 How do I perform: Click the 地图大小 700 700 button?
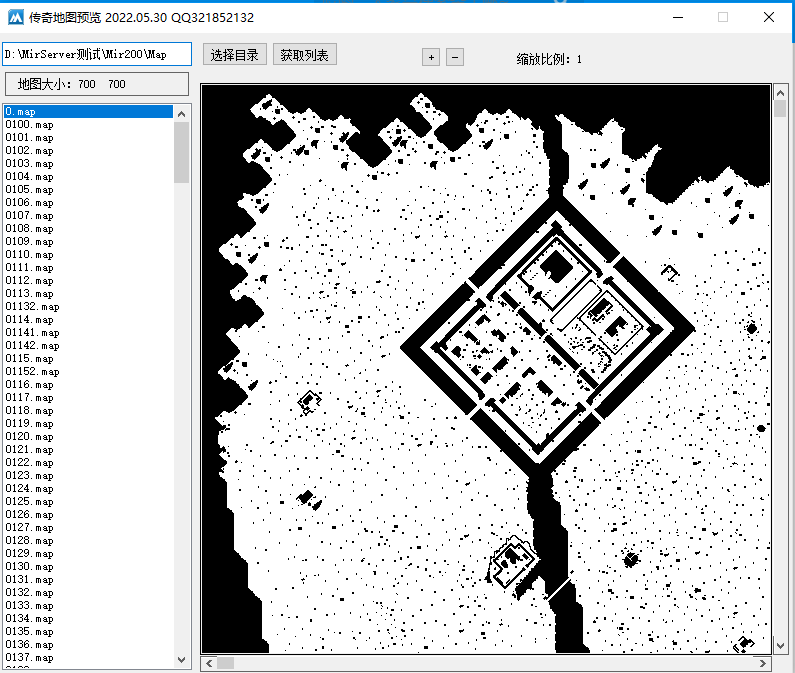pyautogui.click(x=97, y=84)
